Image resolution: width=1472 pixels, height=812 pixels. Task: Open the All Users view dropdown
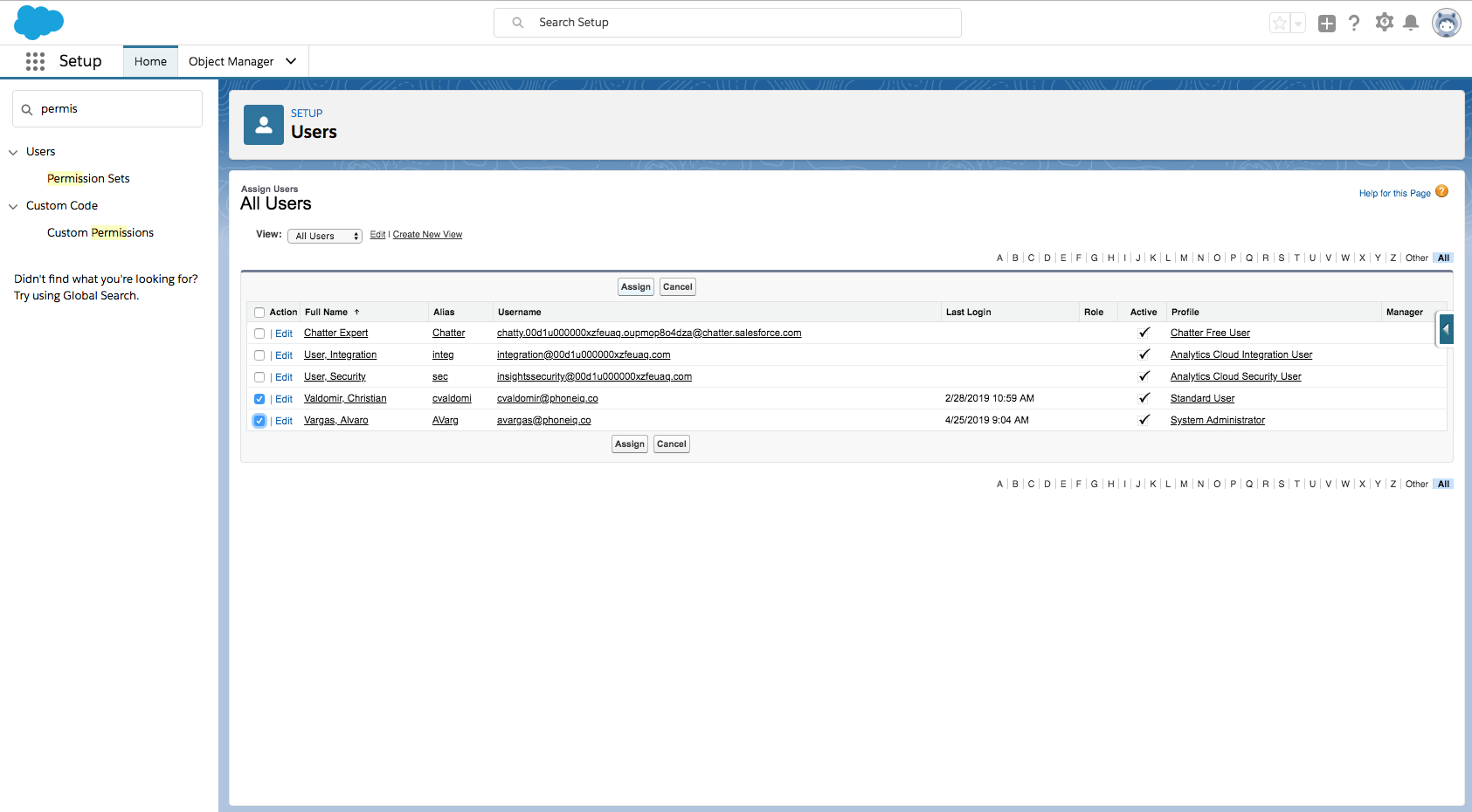324,236
